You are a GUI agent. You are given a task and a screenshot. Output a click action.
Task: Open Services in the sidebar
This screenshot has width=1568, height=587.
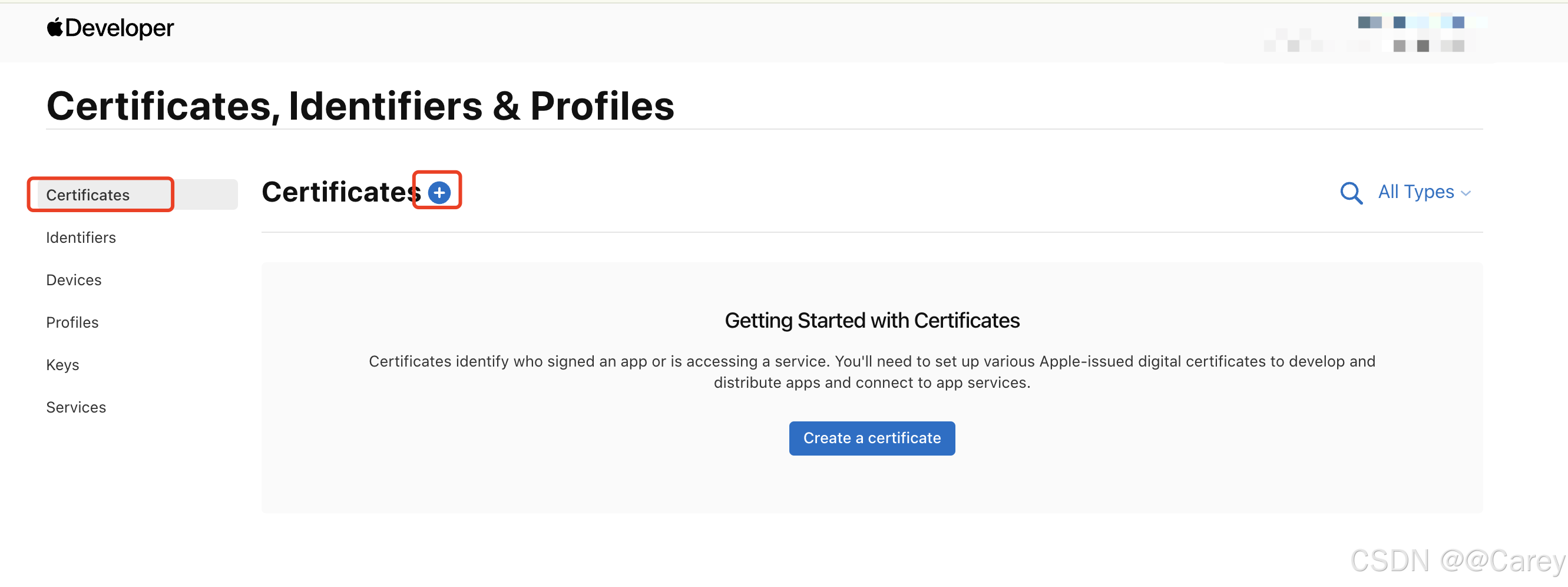point(76,407)
